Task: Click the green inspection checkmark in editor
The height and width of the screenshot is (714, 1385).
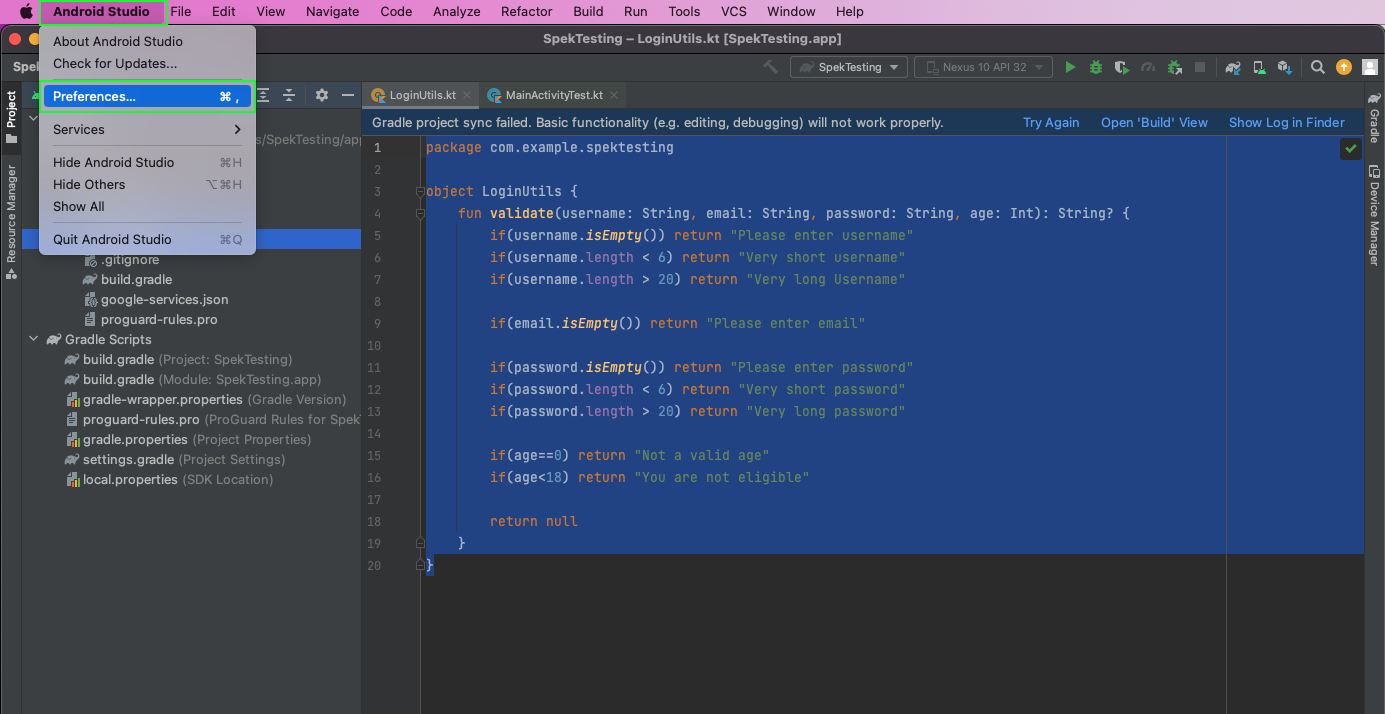Action: pyautogui.click(x=1351, y=148)
